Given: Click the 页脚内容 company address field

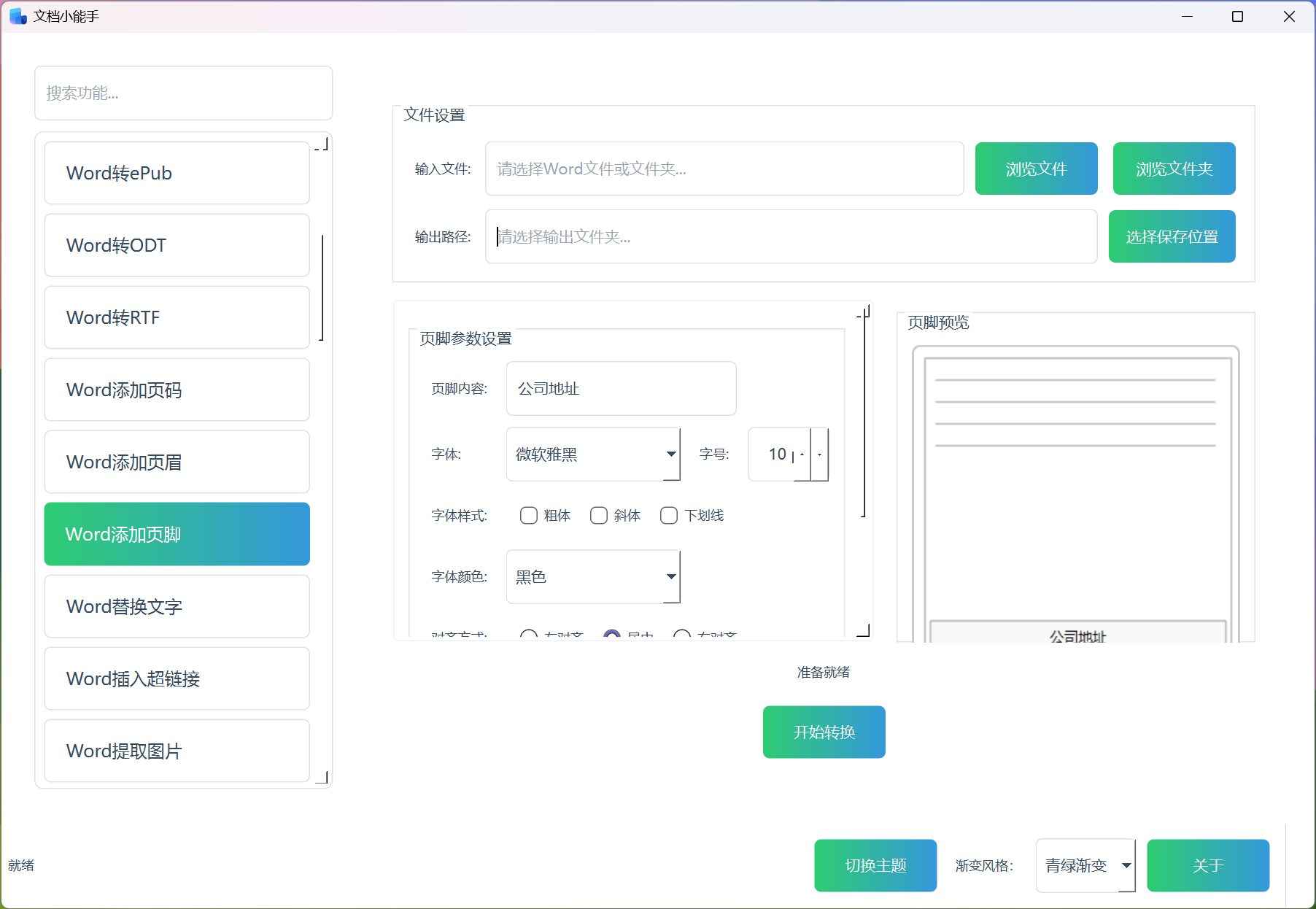Looking at the screenshot, I should (621, 389).
